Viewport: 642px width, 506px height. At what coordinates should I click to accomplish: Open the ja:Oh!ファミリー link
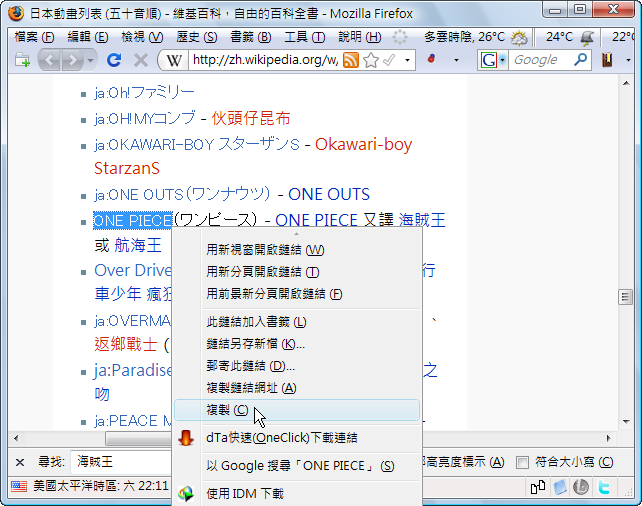pyautogui.click(x=144, y=93)
